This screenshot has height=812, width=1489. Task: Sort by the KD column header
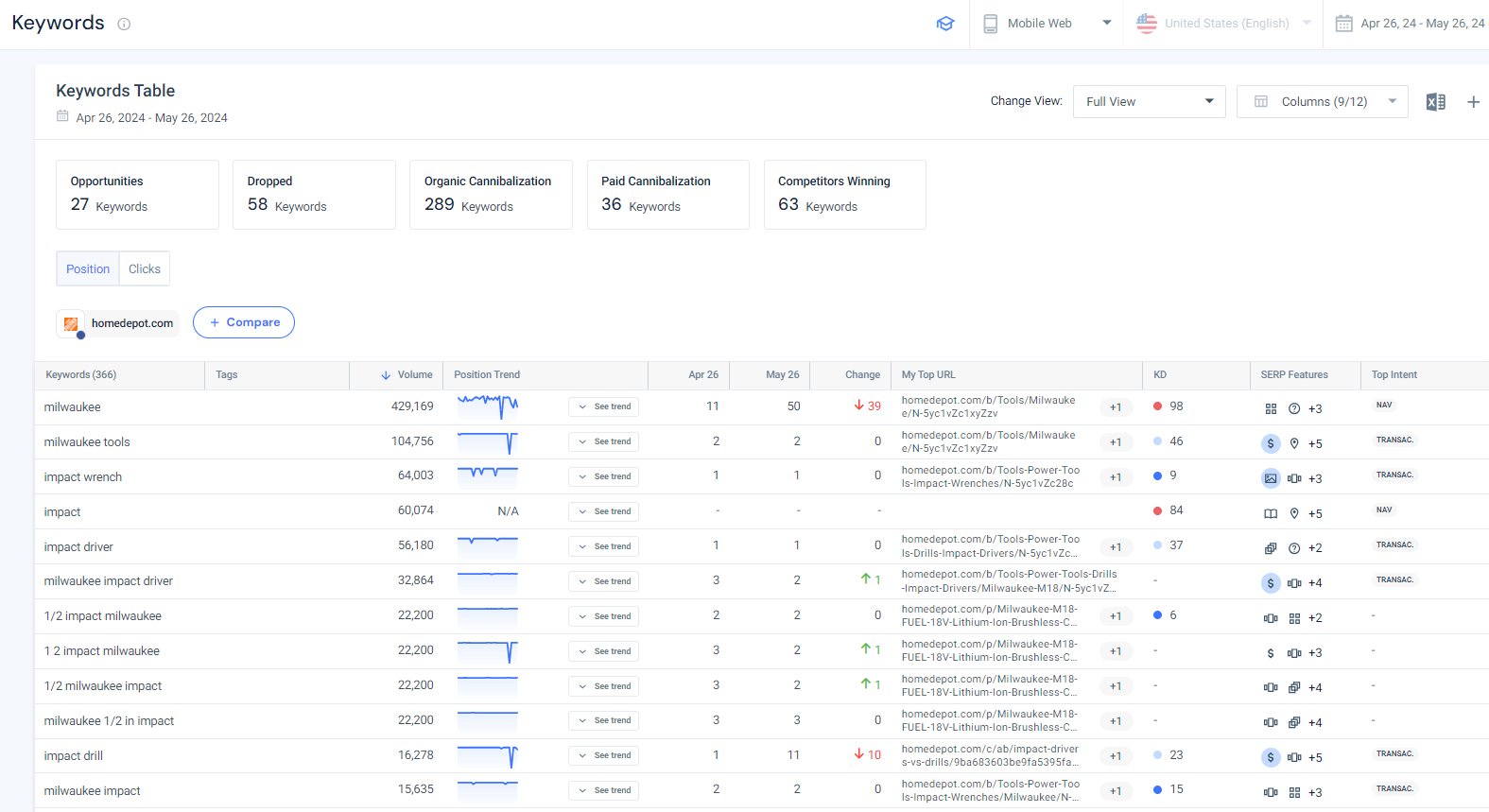coord(1160,375)
